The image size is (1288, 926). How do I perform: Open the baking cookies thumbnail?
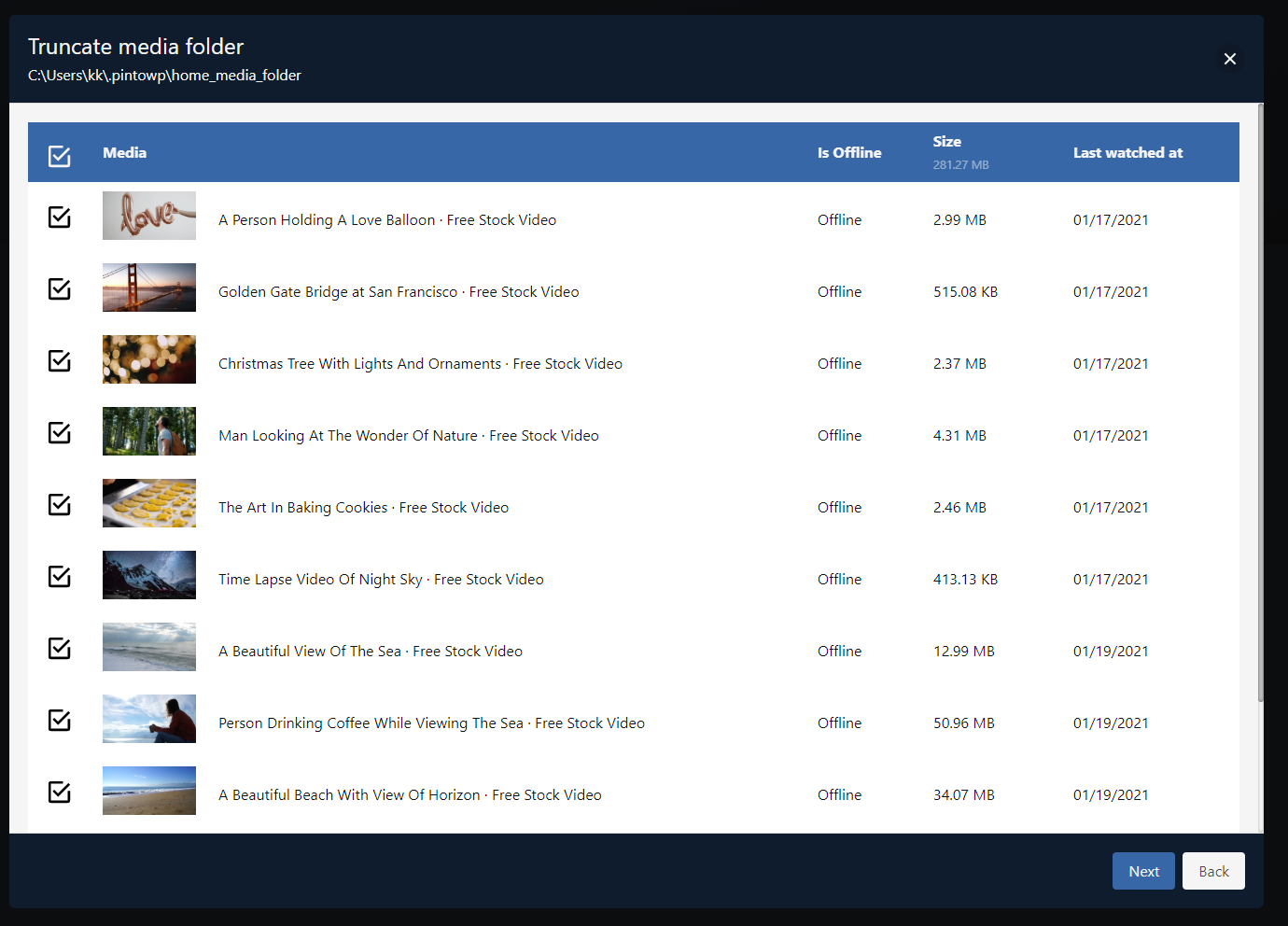click(x=149, y=503)
